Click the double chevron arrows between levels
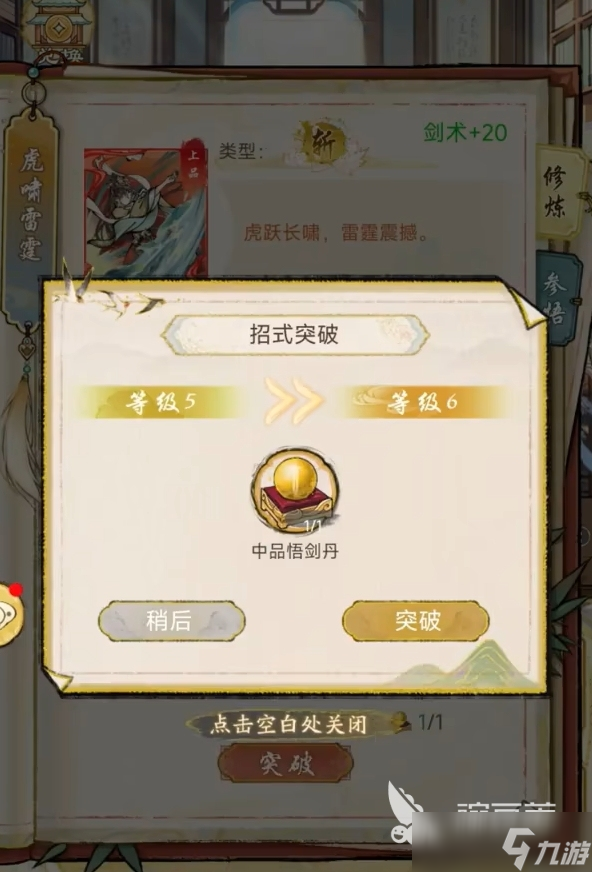592x872 pixels. coord(293,400)
